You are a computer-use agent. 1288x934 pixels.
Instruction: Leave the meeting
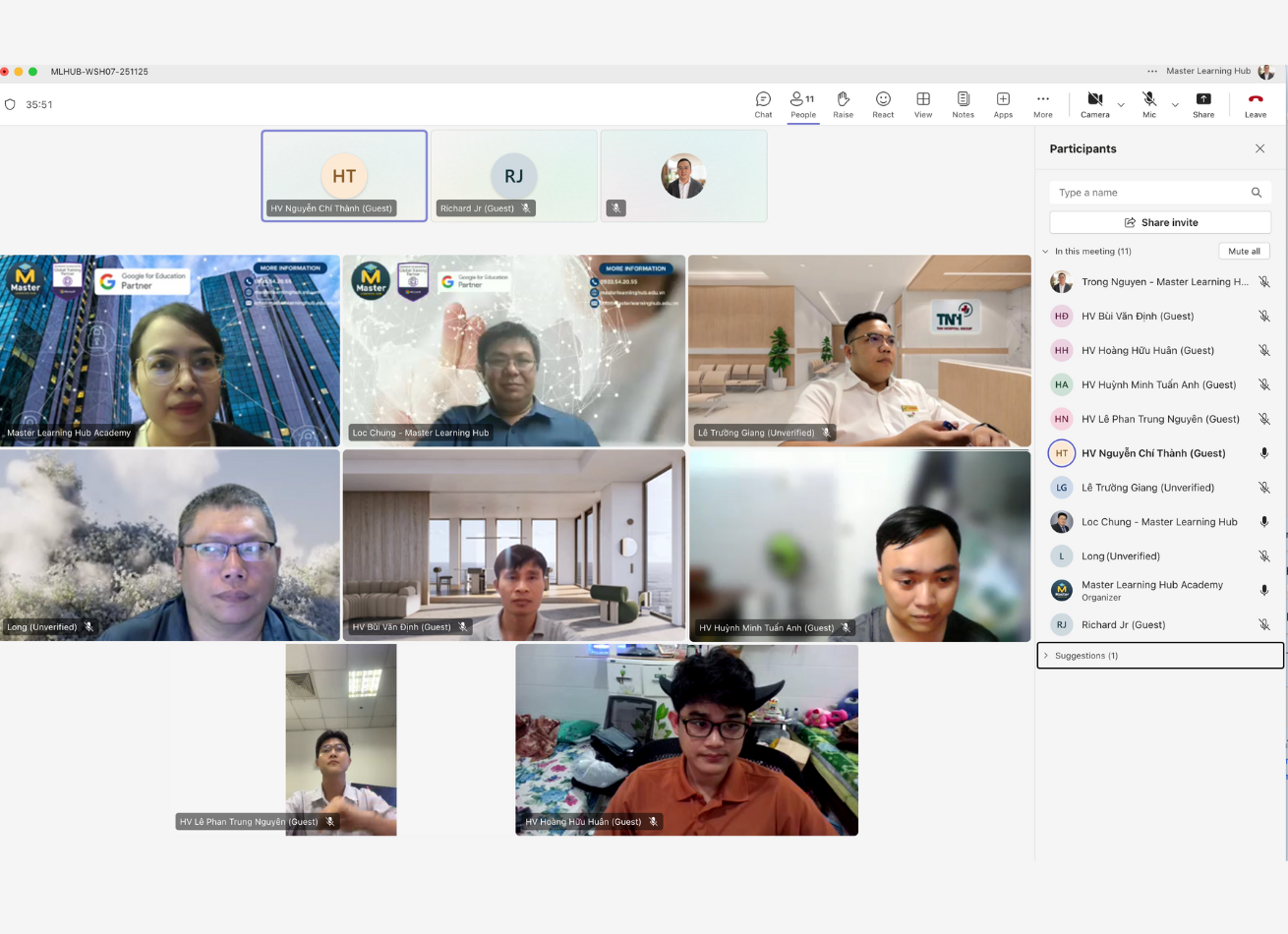point(1256,104)
